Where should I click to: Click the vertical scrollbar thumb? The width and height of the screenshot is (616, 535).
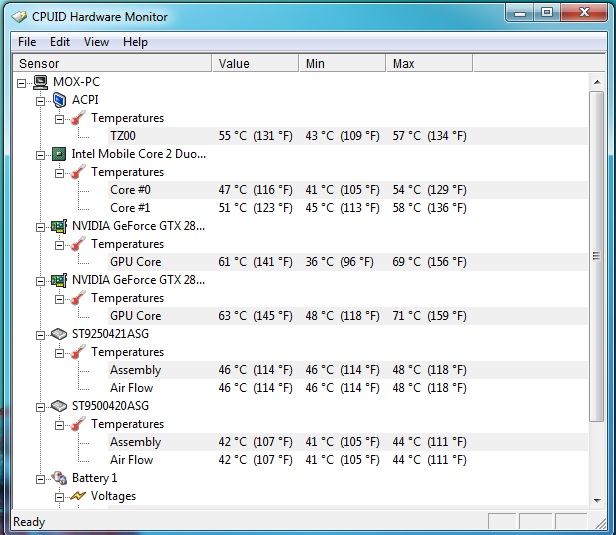(597, 257)
